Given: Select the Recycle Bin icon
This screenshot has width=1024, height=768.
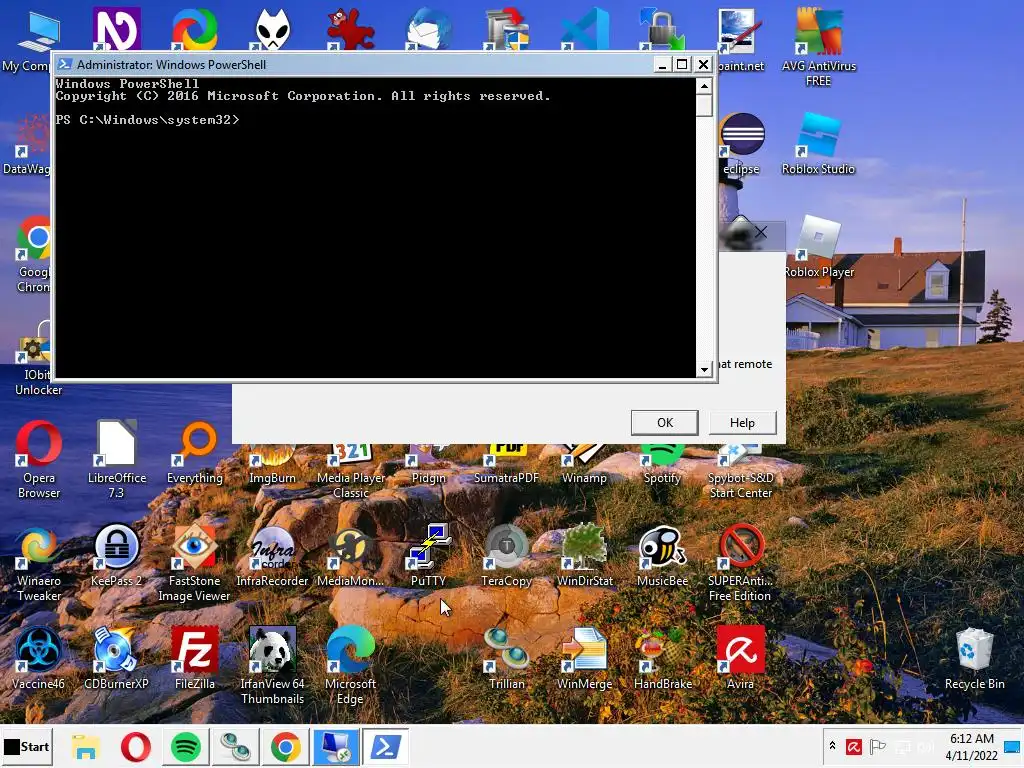Looking at the screenshot, I should click(974, 659).
